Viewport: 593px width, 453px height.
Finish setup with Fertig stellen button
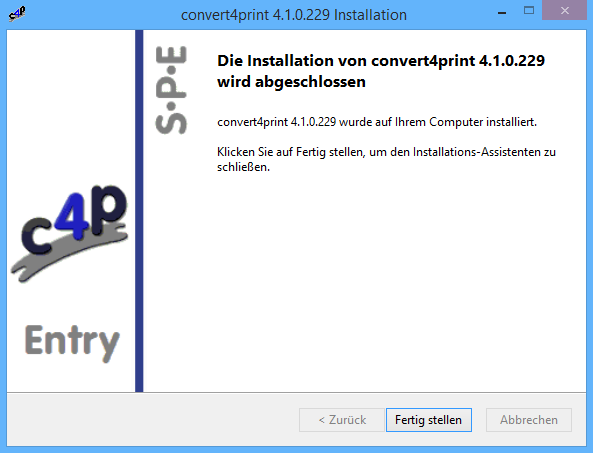point(428,420)
